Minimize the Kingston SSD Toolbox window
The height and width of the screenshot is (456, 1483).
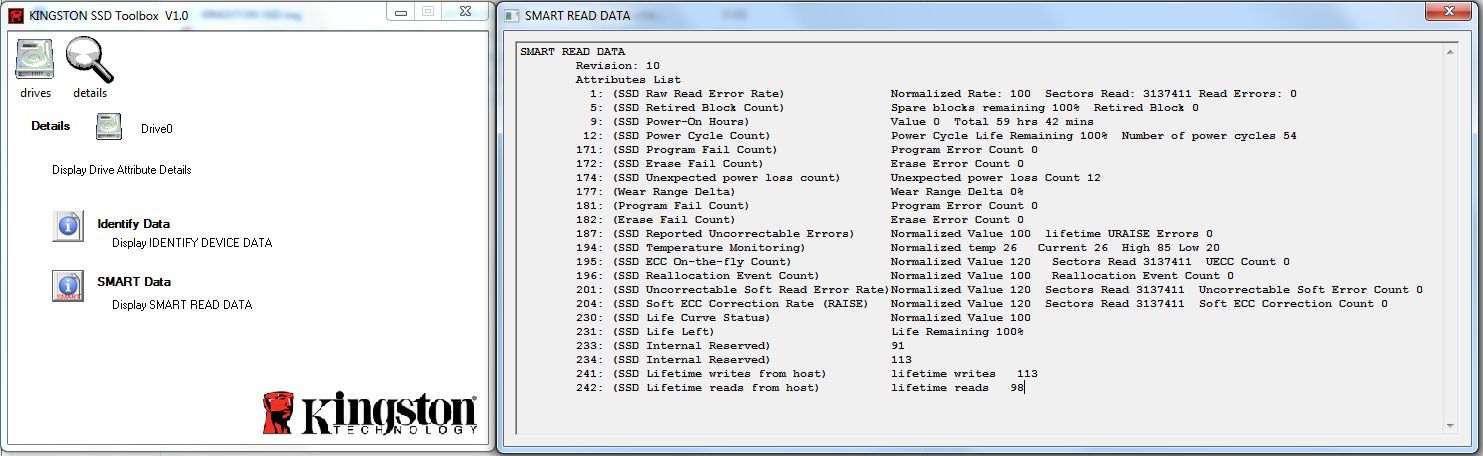click(x=402, y=11)
